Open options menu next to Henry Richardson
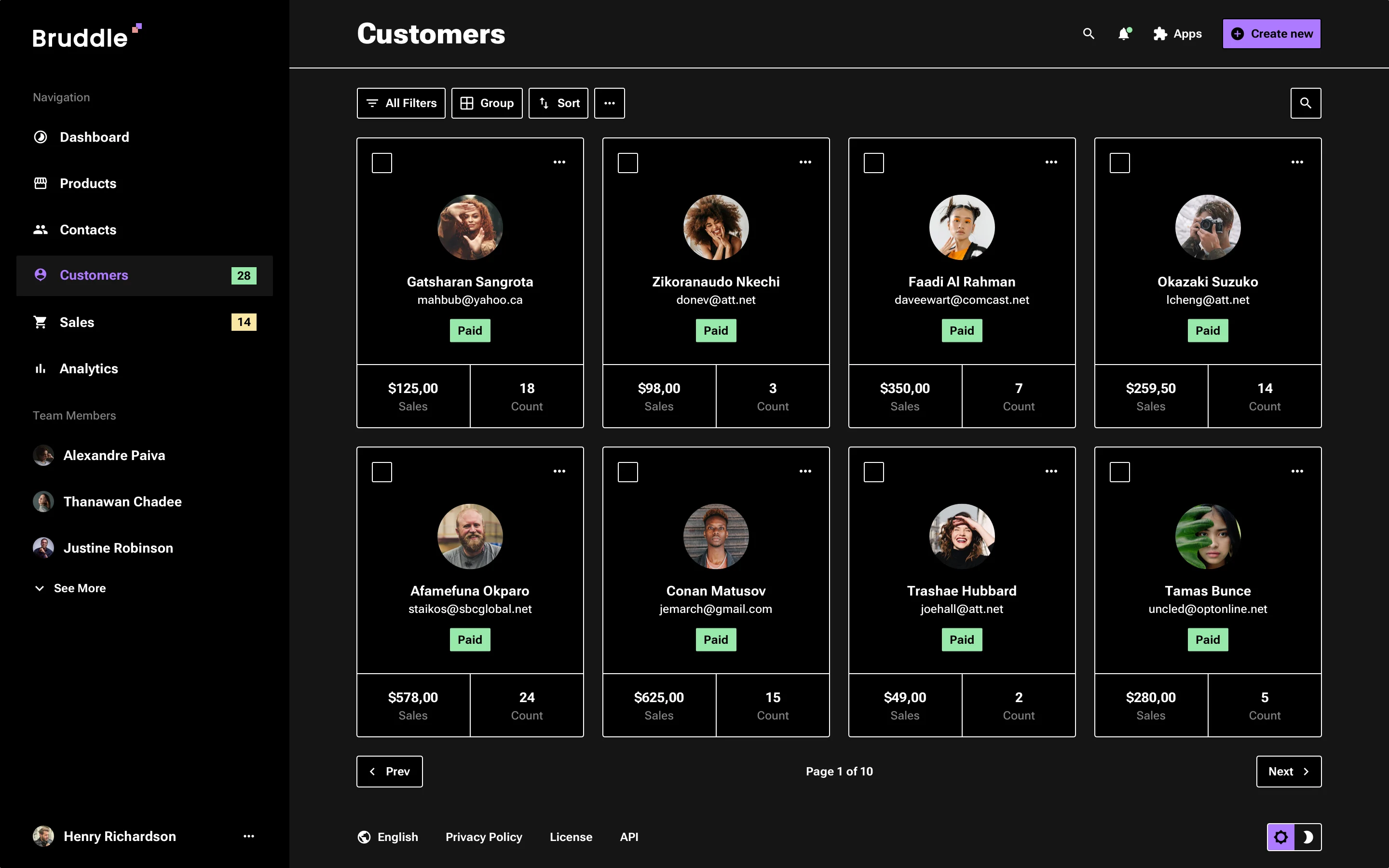Screen dimensions: 1389x868 [248, 836]
